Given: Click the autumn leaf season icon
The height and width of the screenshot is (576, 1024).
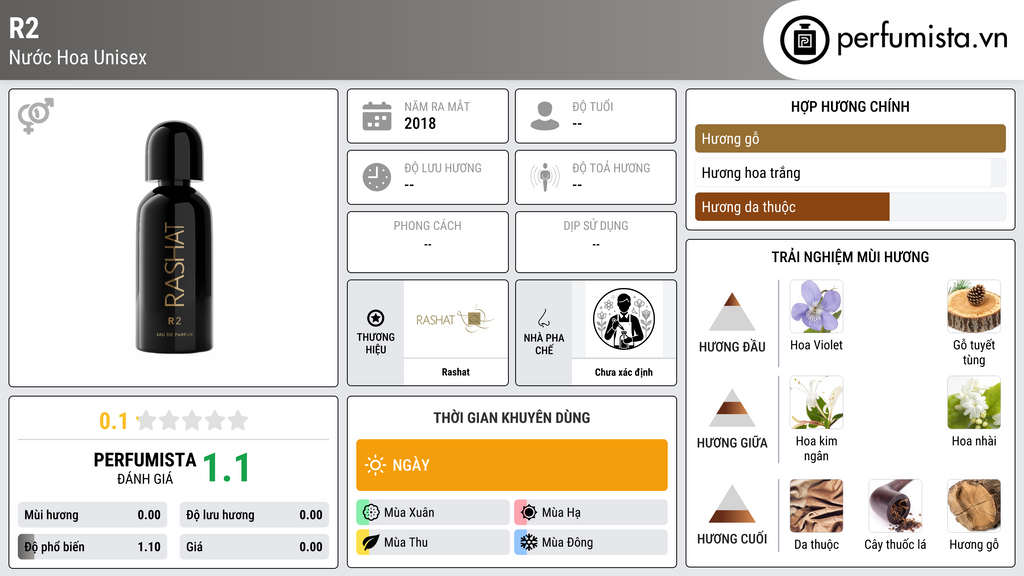Looking at the screenshot, I should click(x=371, y=542).
